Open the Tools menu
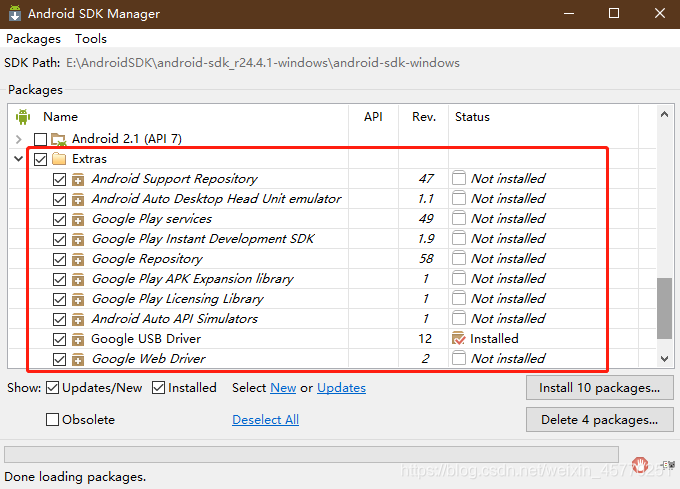The image size is (680, 489). point(91,39)
